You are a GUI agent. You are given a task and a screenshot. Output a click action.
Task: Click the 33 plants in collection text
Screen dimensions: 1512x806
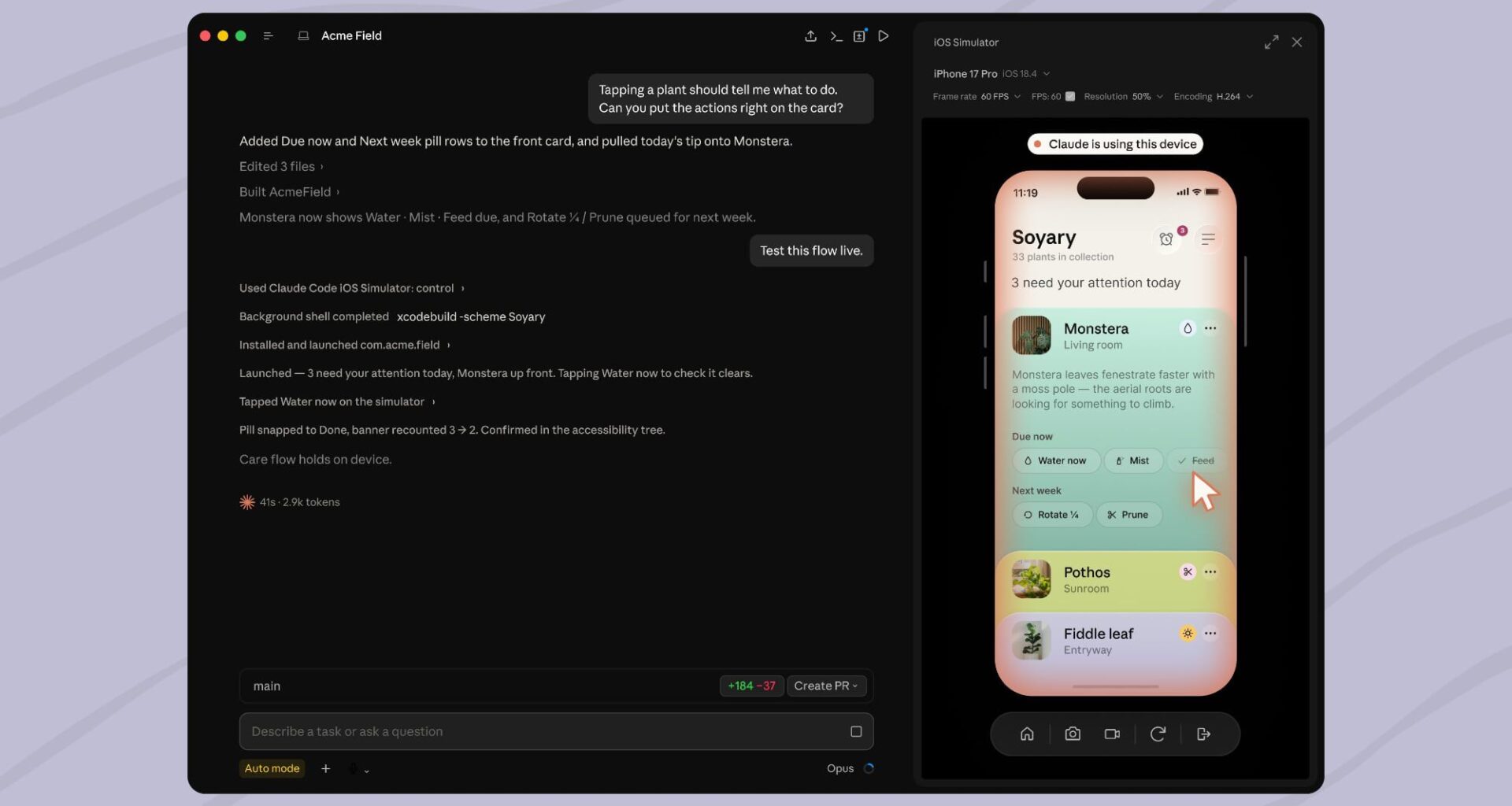(x=1062, y=257)
